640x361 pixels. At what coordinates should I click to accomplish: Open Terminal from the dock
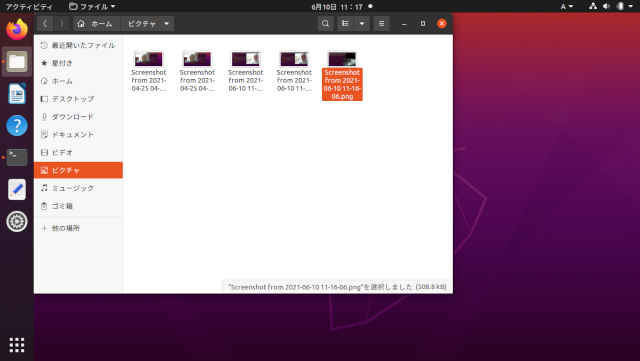[17, 157]
